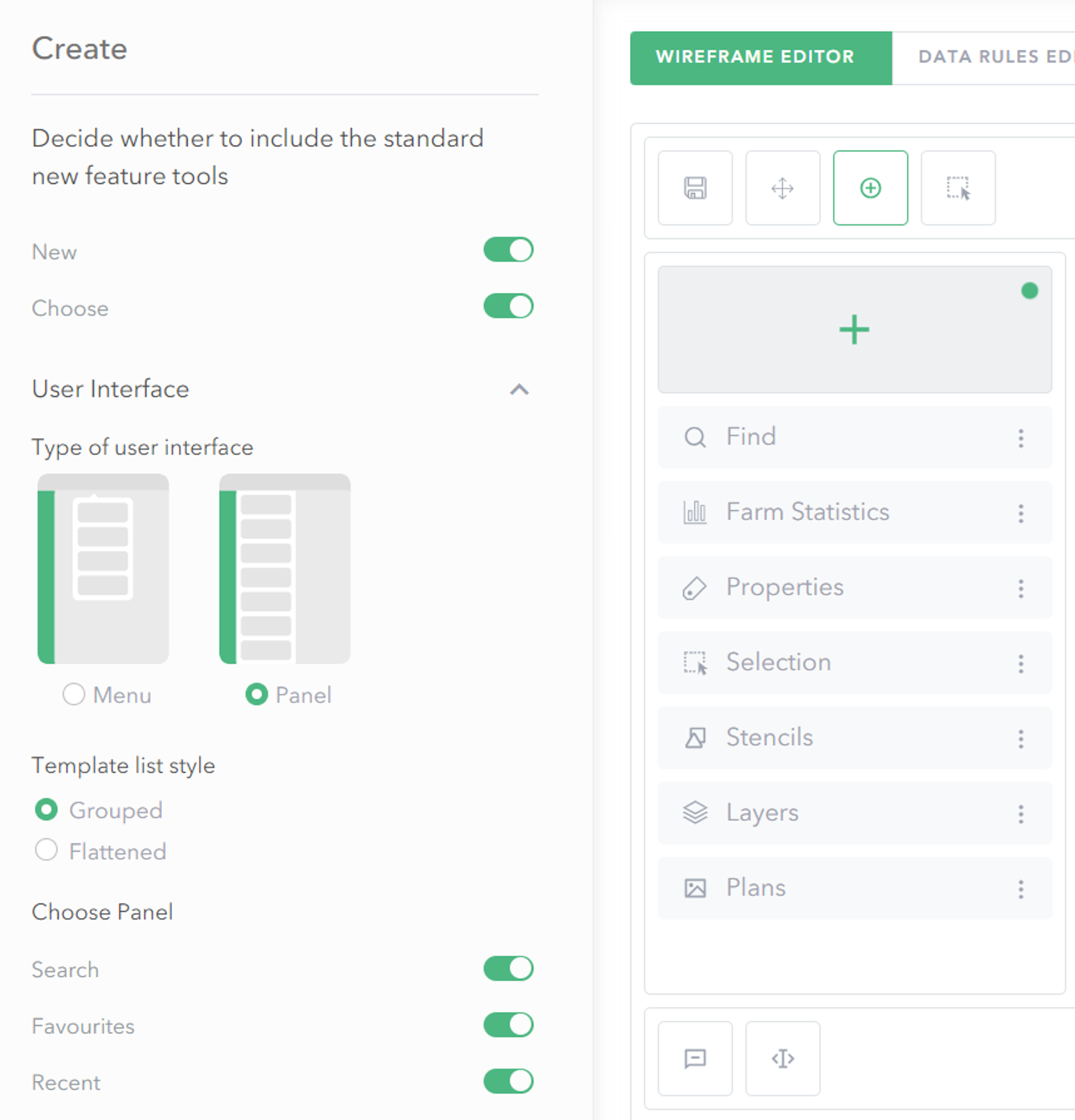Screen dimensions: 1075x1120
Task: Click the large green plus placeholder
Action: point(855,330)
